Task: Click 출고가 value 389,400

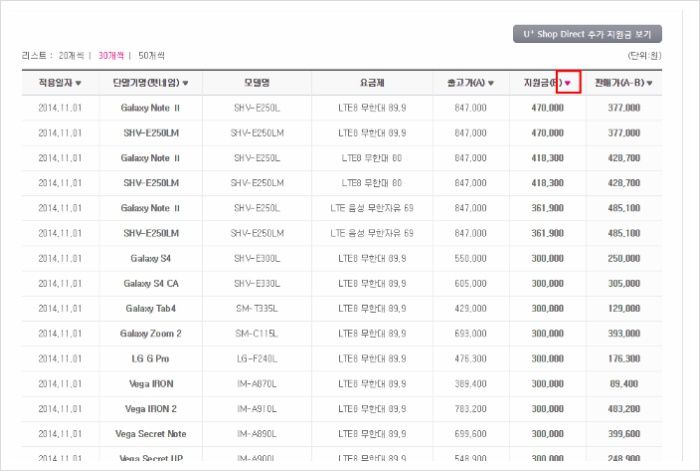Action: [x=471, y=383]
